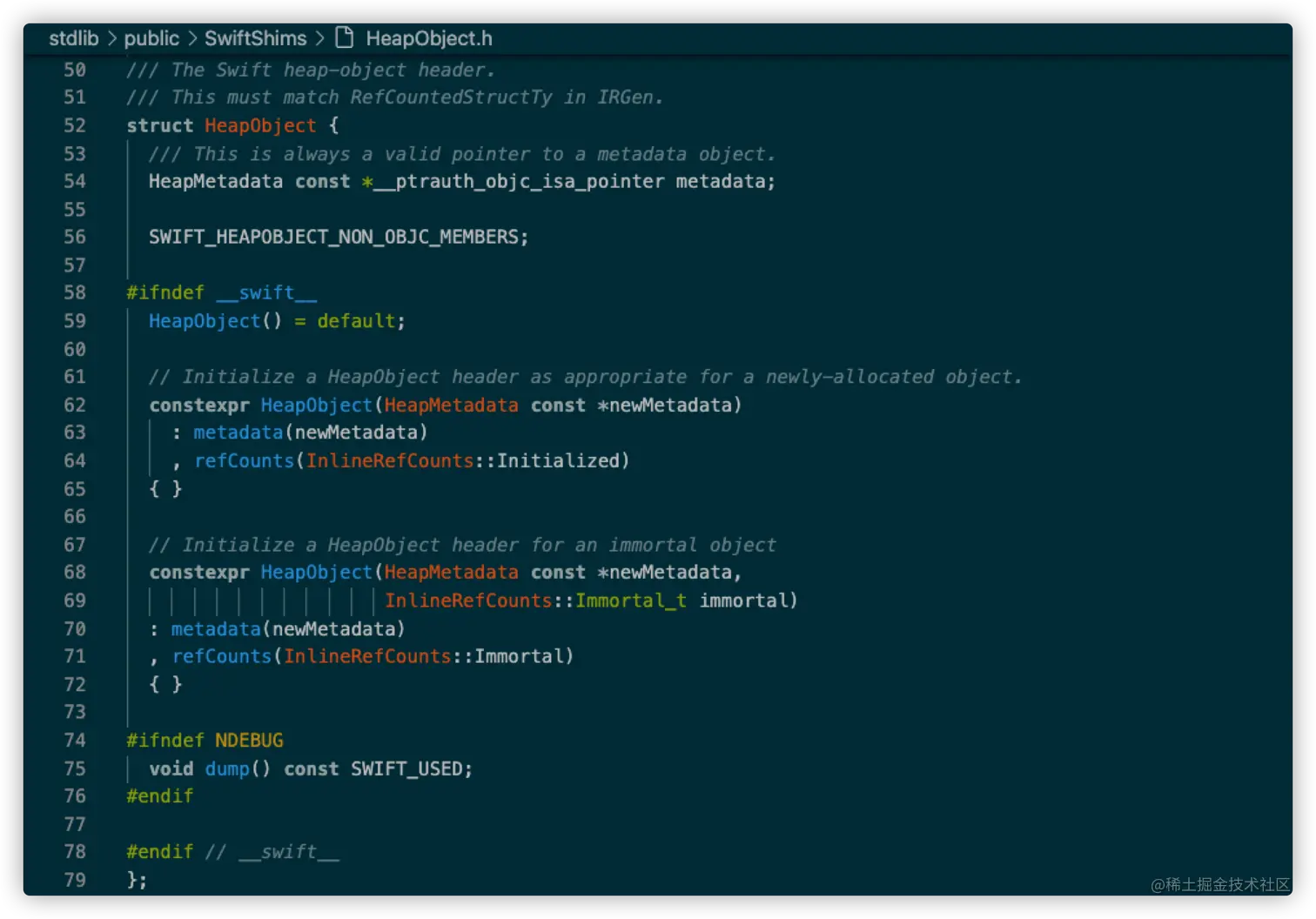
Task: Click comment 'The Swift heap-object header'
Action: click(311, 70)
